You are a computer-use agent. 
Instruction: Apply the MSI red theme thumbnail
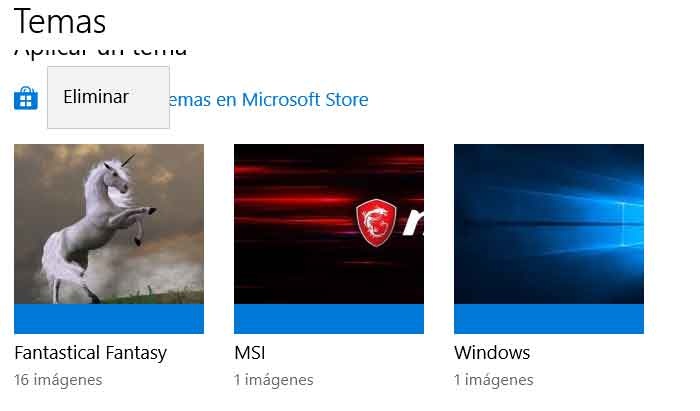329,239
